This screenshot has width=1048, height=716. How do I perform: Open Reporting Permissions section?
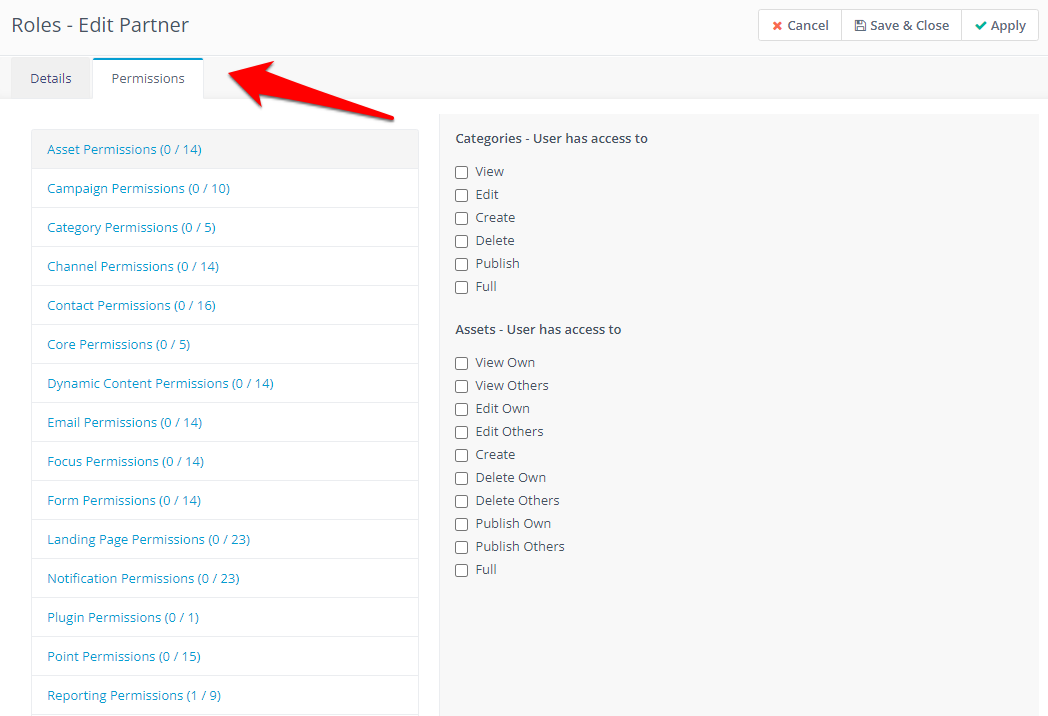(133, 696)
